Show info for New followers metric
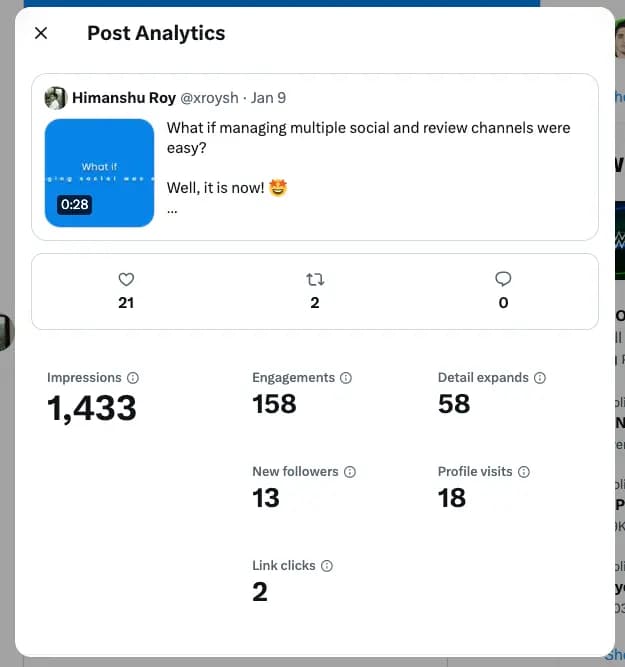 tap(350, 472)
